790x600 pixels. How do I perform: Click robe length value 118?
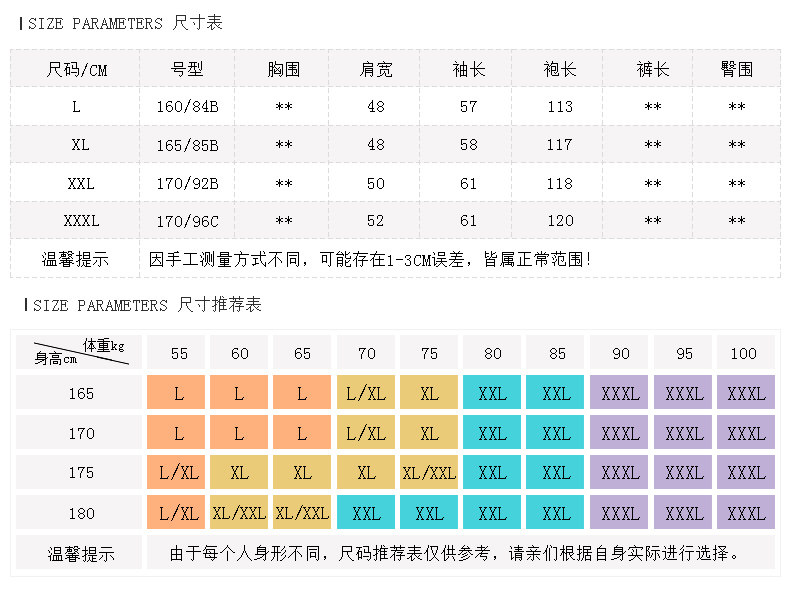560,183
